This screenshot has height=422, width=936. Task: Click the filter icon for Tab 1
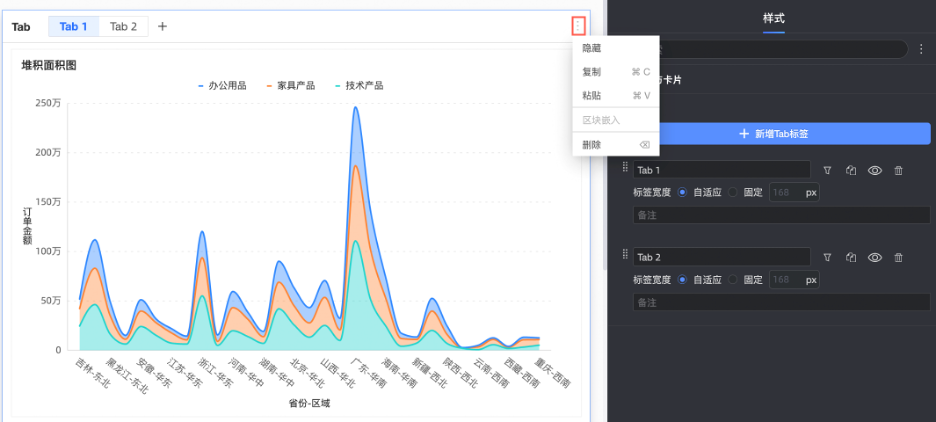[x=827, y=171]
